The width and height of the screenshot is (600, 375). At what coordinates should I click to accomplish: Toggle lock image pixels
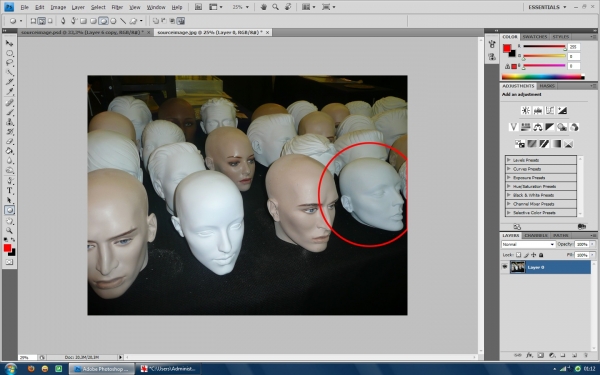[526, 255]
